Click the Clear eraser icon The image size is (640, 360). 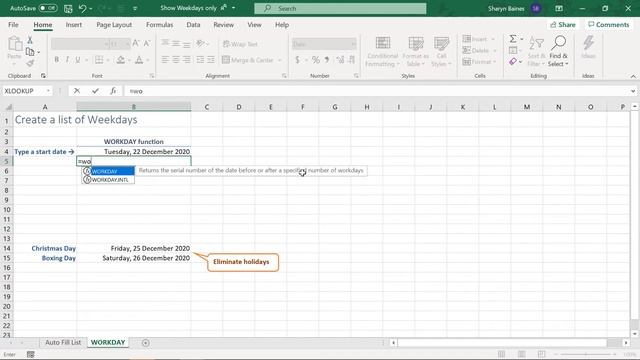pos(513,62)
